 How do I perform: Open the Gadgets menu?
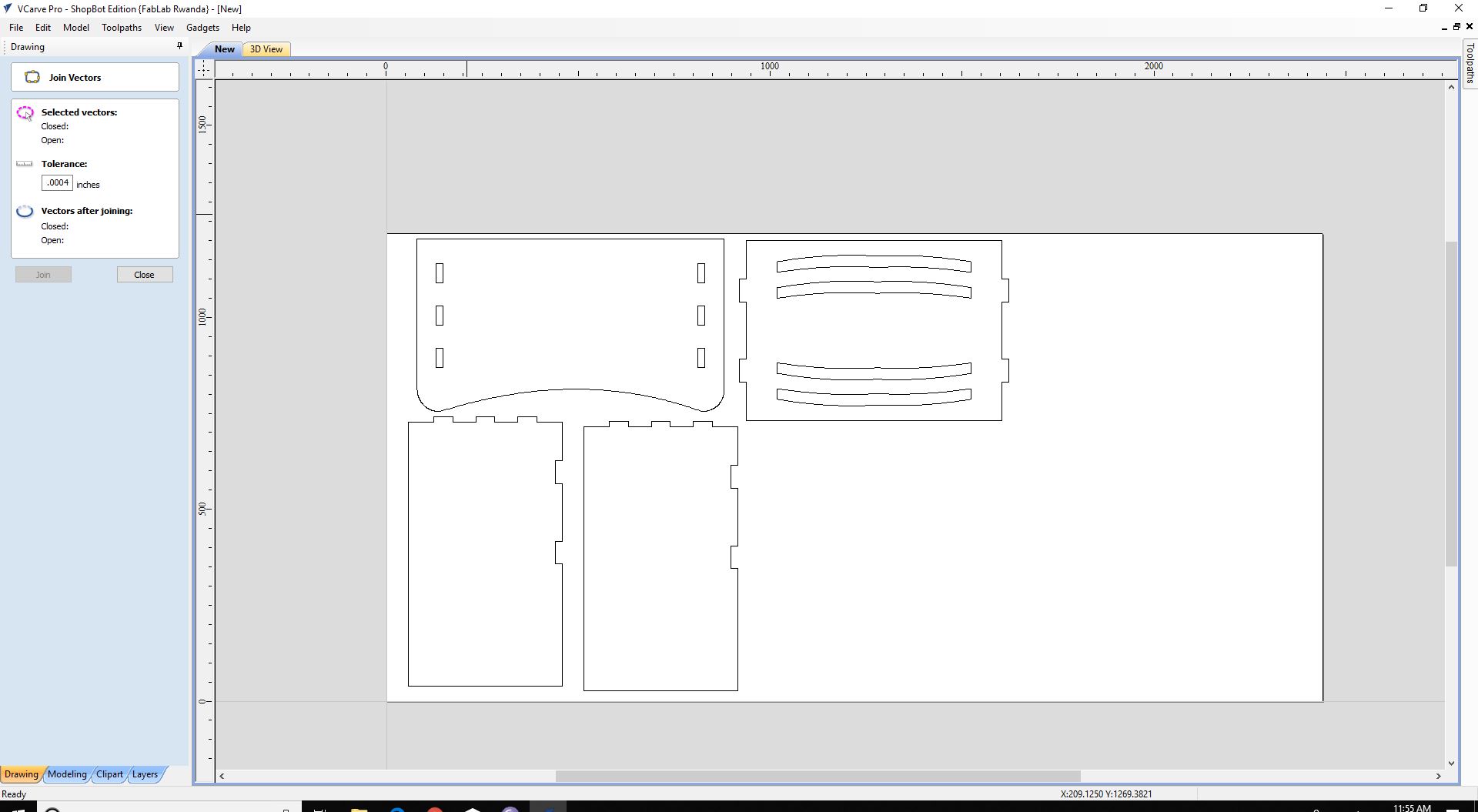point(203,28)
